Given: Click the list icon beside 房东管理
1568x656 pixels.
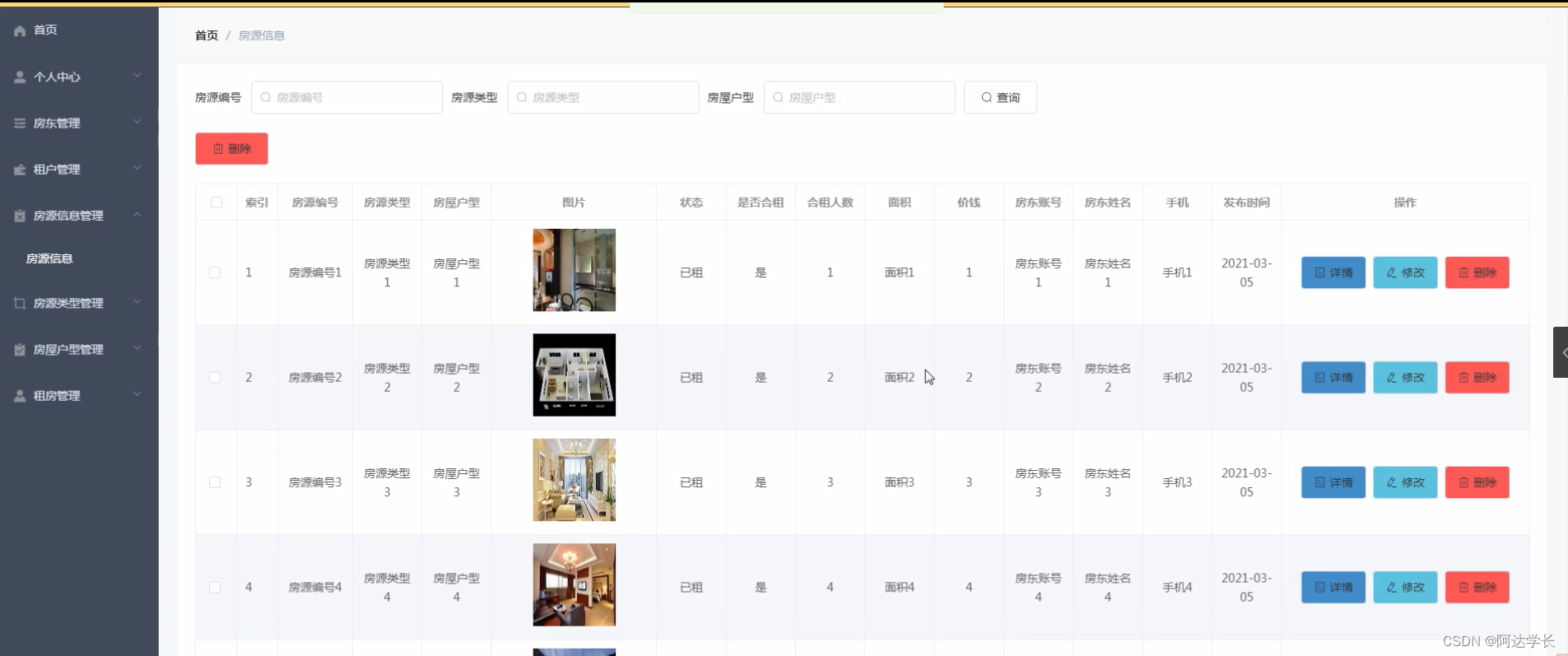Looking at the screenshot, I should (x=20, y=123).
